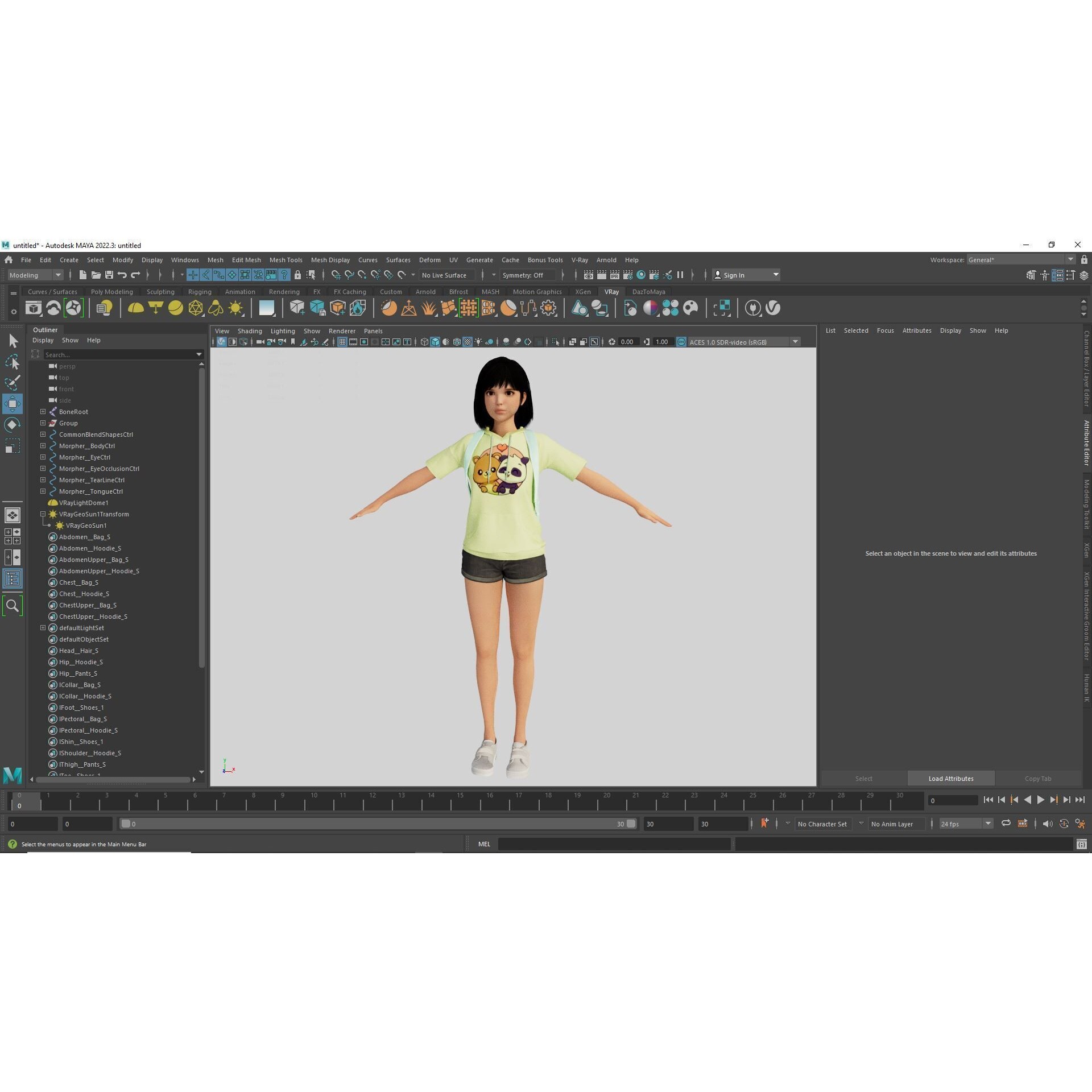Open the Attribute Editor Focus menu
This screenshot has width=1092, height=1092.
point(885,330)
